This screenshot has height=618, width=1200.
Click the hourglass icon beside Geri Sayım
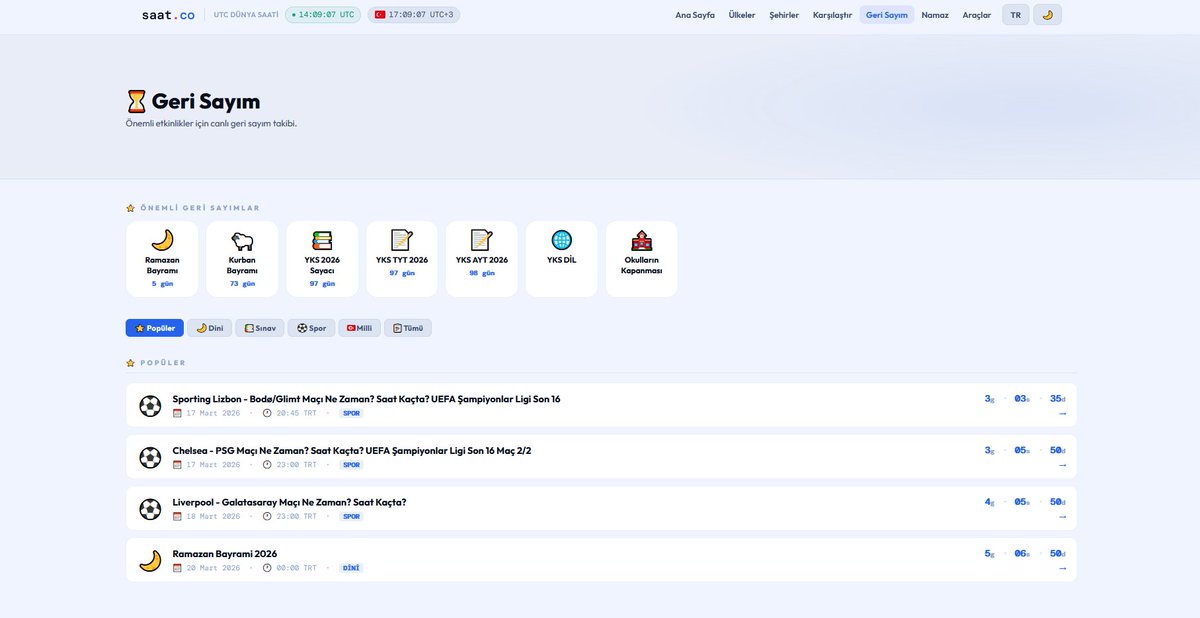pyautogui.click(x=136, y=101)
